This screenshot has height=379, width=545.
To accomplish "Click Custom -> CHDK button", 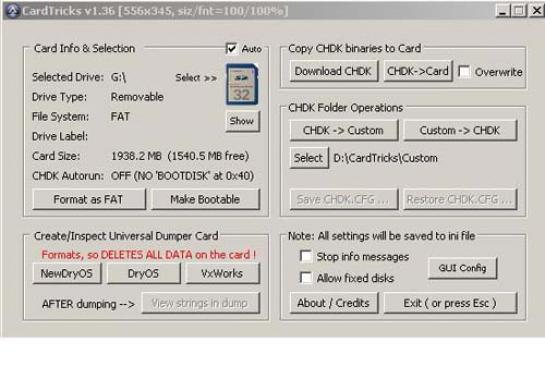I will tap(460, 130).
